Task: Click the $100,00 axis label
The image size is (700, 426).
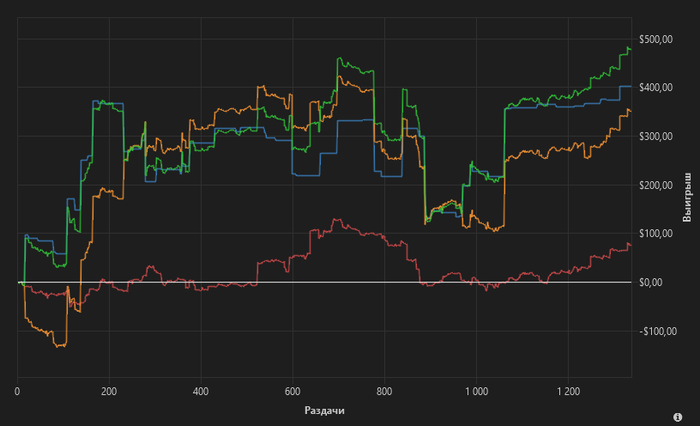Action: (656, 234)
